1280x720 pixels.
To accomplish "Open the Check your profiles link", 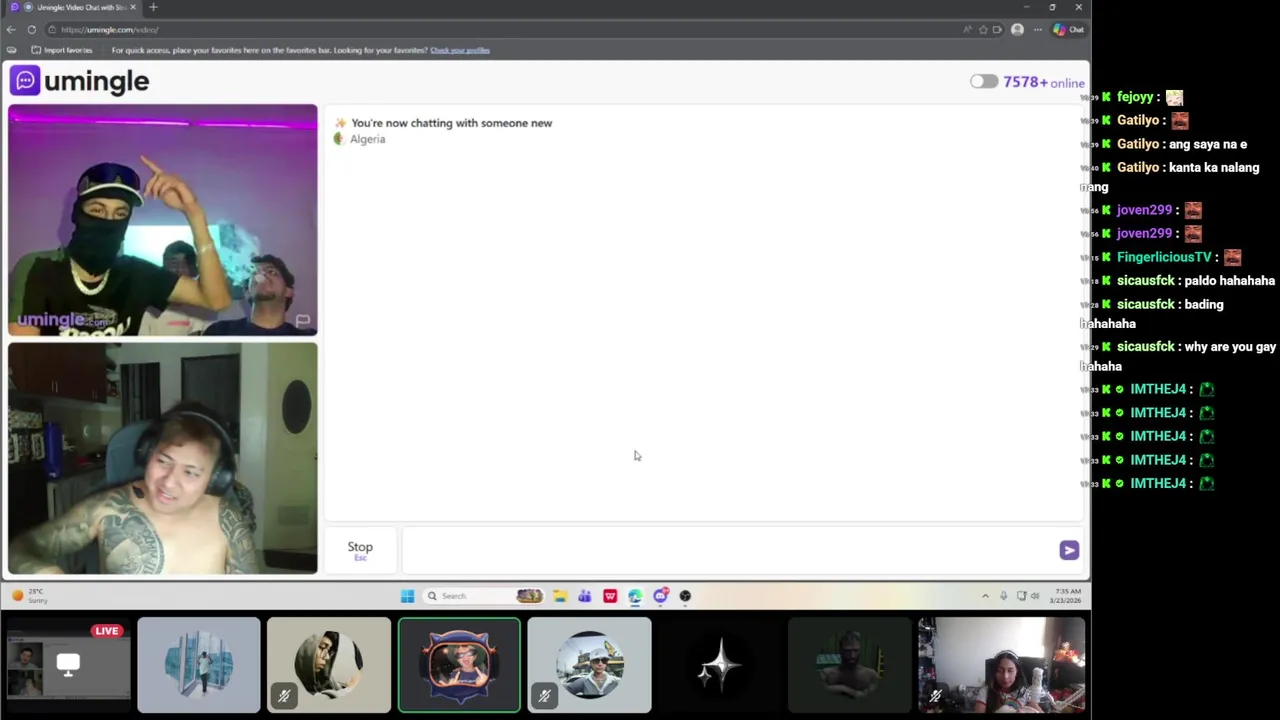I will tap(460, 50).
